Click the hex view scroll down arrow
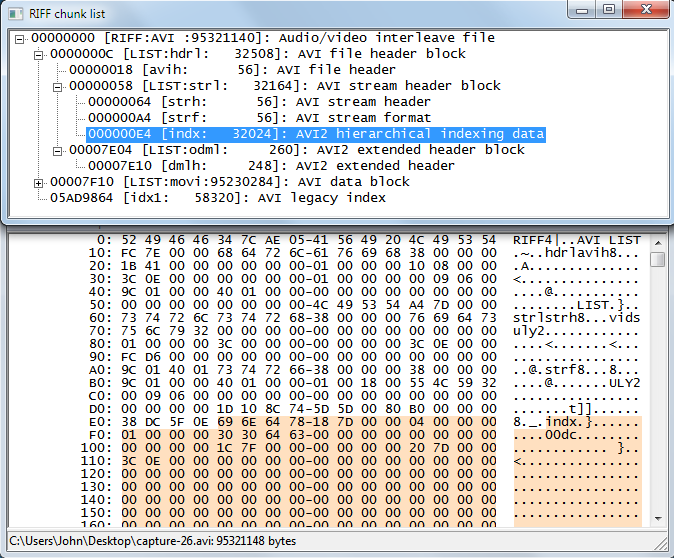Image resolution: width=674 pixels, height=558 pixels. pos(658,519)
